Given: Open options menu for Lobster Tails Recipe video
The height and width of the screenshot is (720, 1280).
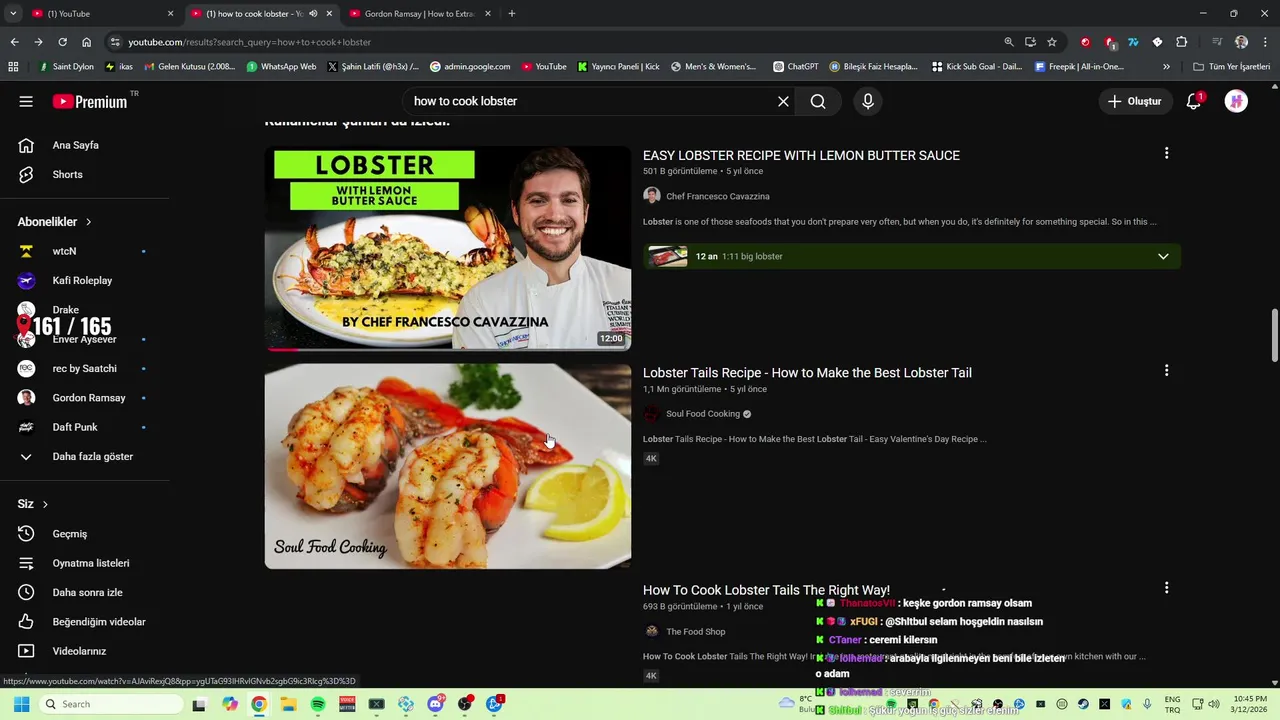Looking at the screenshot, I should tap(1166, 370).
